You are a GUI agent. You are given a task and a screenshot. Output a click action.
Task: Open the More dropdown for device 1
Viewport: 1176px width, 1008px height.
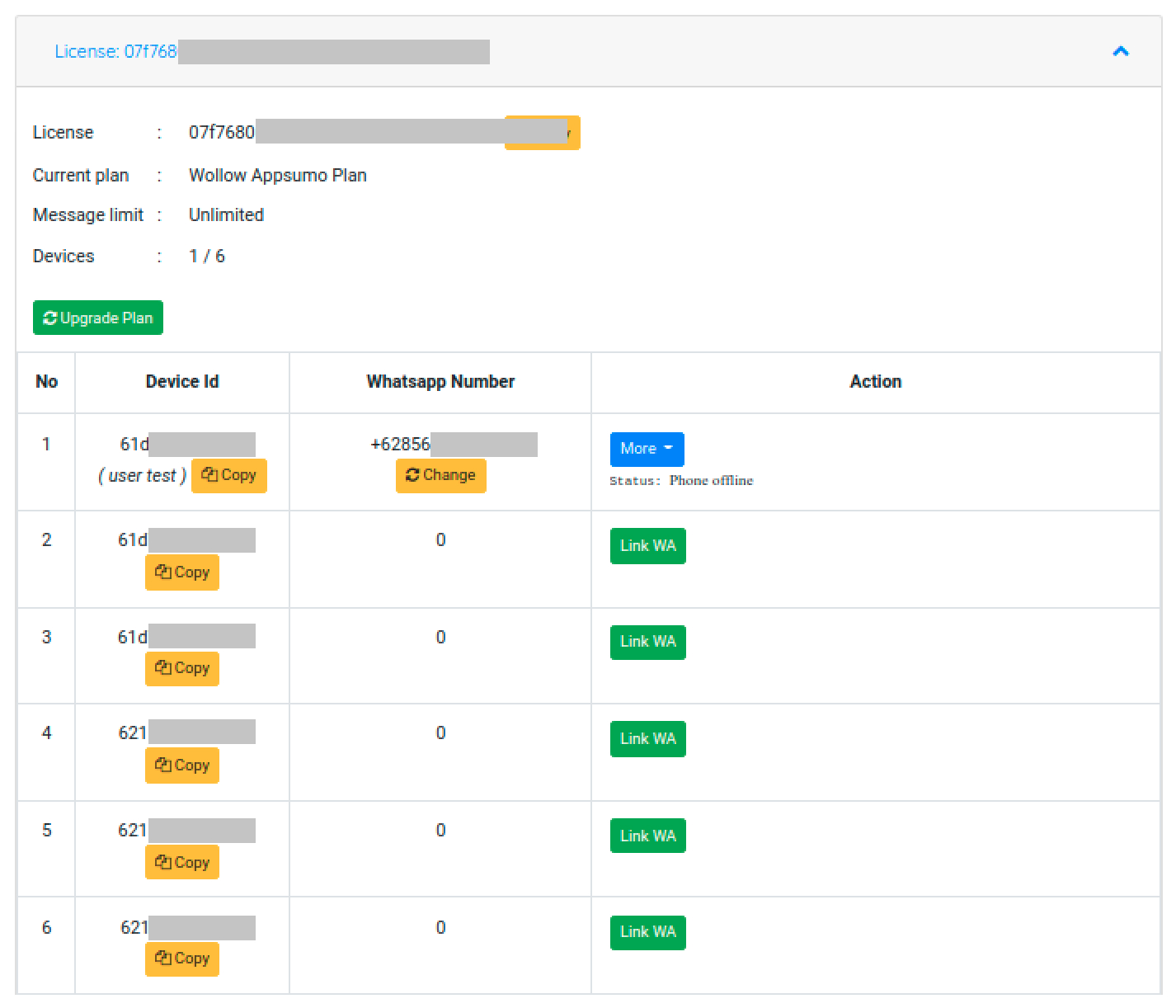(647, 449)
